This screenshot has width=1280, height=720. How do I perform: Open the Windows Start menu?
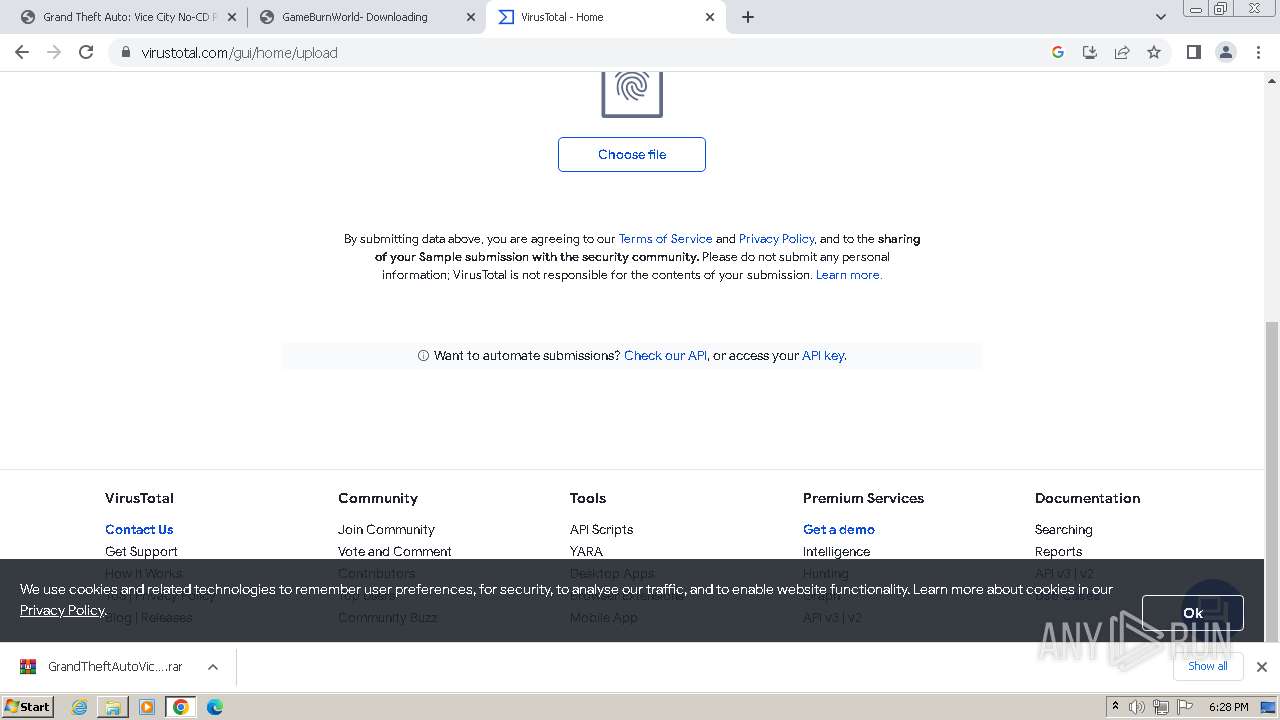27,706
